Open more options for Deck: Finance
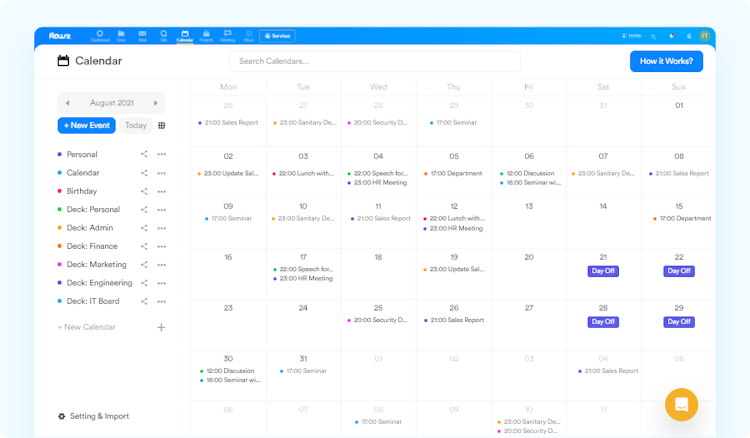750x438 pixels. pyautogui.click(x=162, y=247)
